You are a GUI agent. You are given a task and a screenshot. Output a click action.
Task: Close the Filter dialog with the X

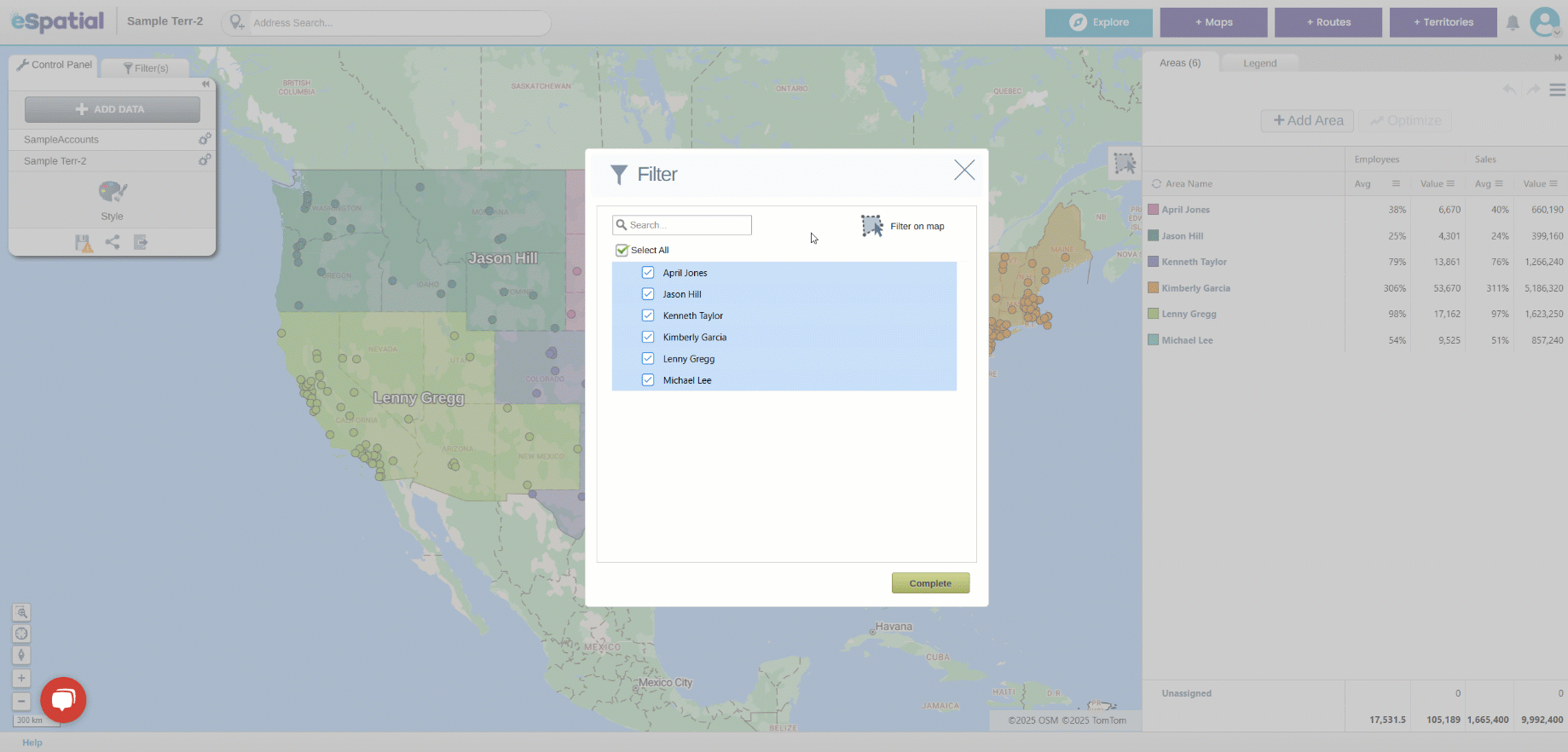(964, 170)
